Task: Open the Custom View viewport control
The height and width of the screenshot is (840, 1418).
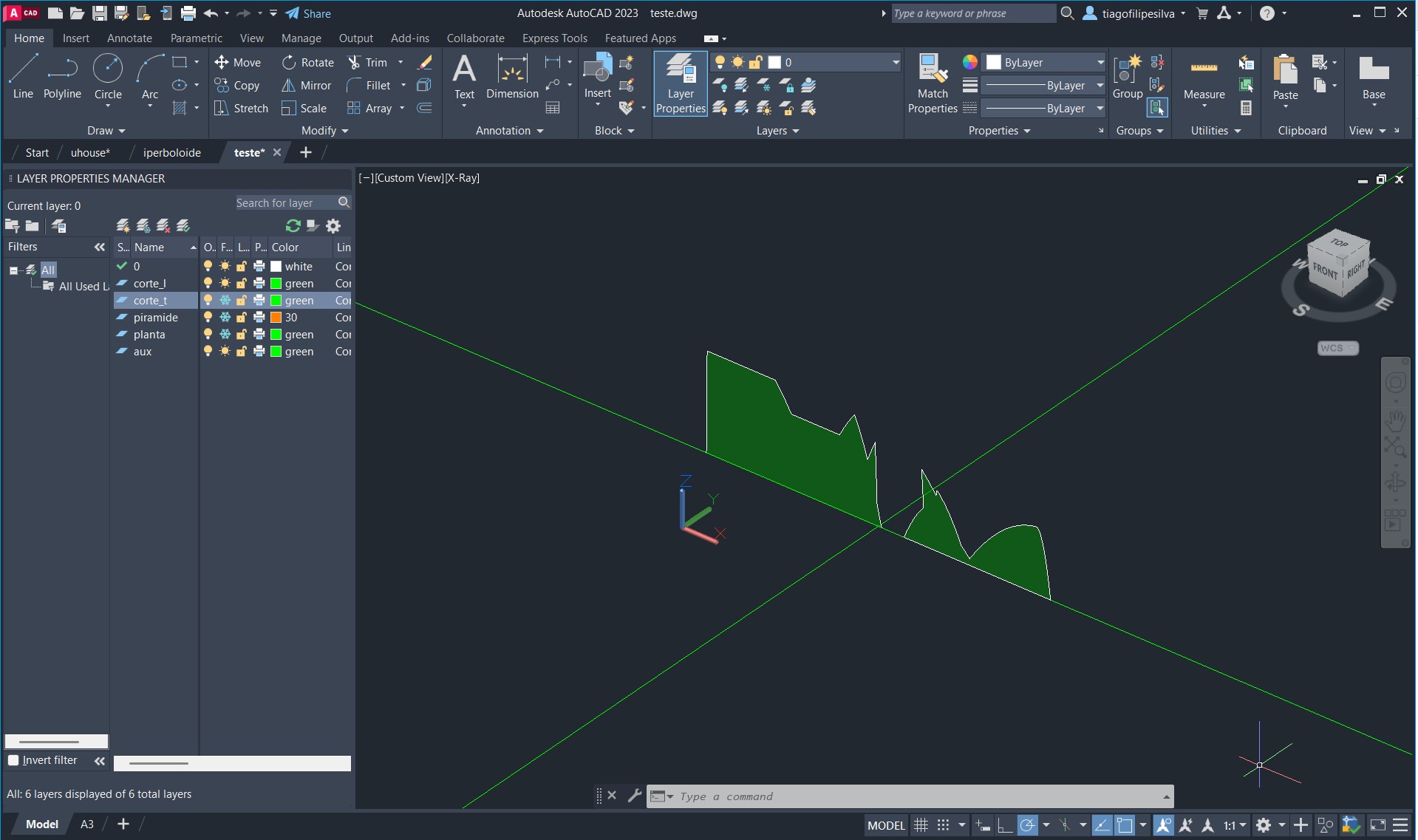Action: pos(409,178)
